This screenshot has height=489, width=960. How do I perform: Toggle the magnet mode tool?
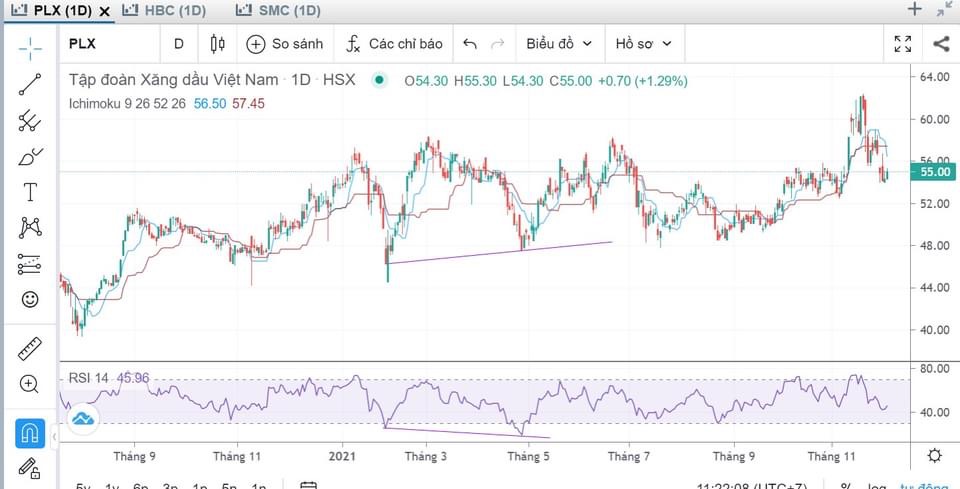[30, 433]
